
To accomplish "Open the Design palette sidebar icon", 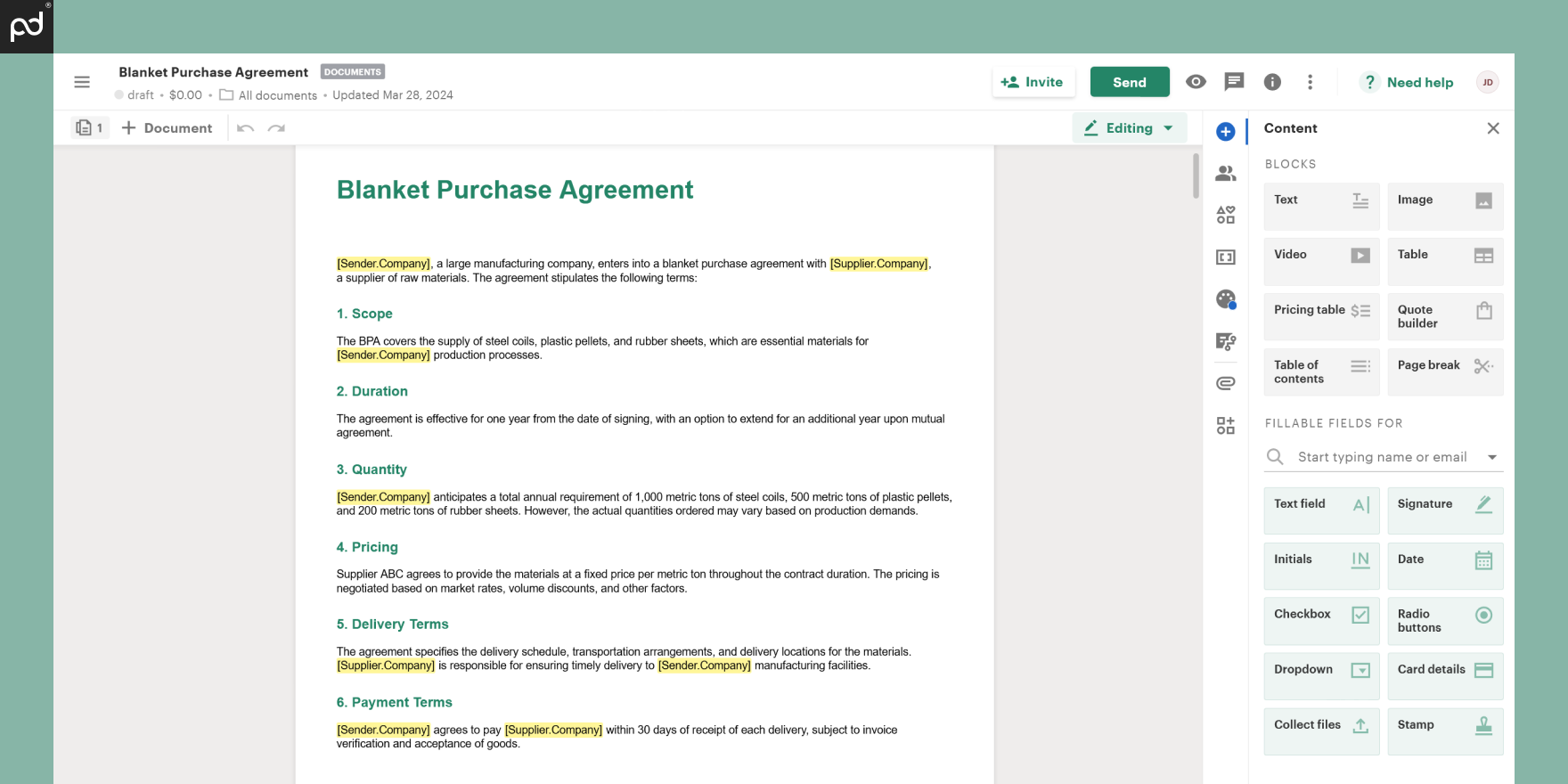I will [x=1226, y=299].
